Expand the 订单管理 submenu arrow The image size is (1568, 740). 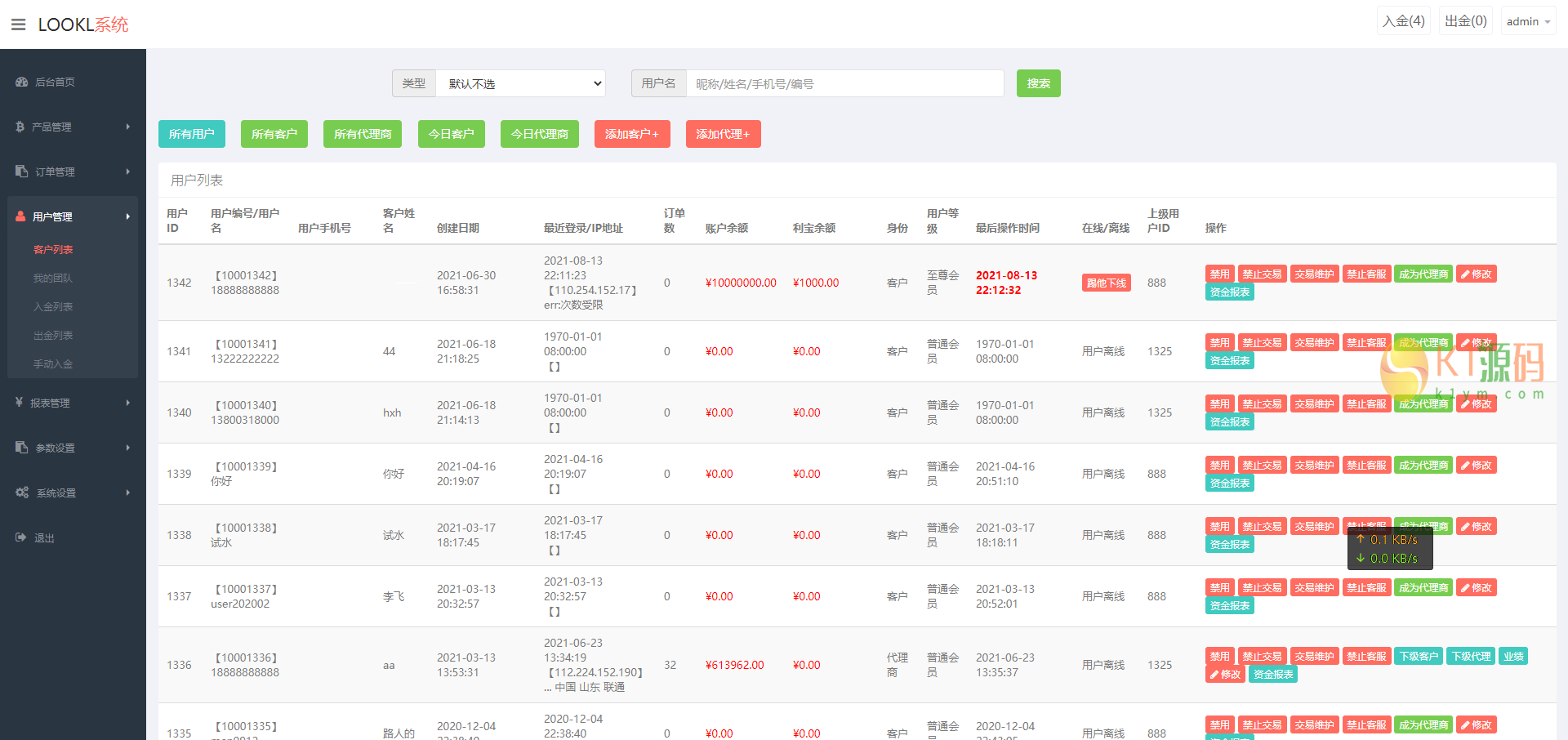128,172
